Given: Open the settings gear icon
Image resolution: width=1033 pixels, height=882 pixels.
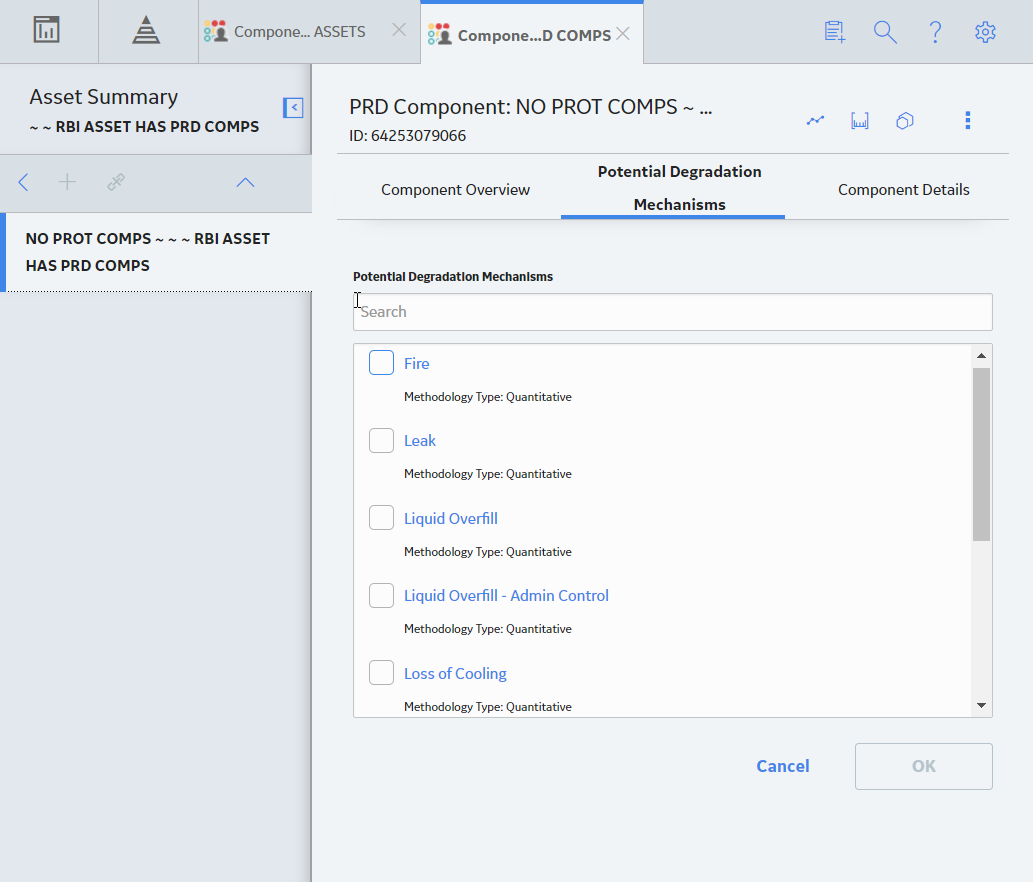Looking at the screenshot, I should (x=985, y=32).
